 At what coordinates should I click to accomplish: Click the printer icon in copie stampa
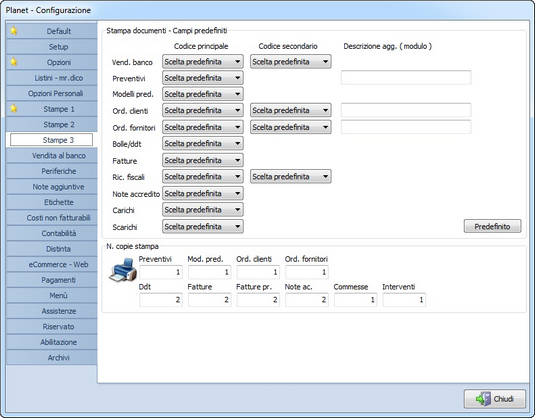click(123, 270)
